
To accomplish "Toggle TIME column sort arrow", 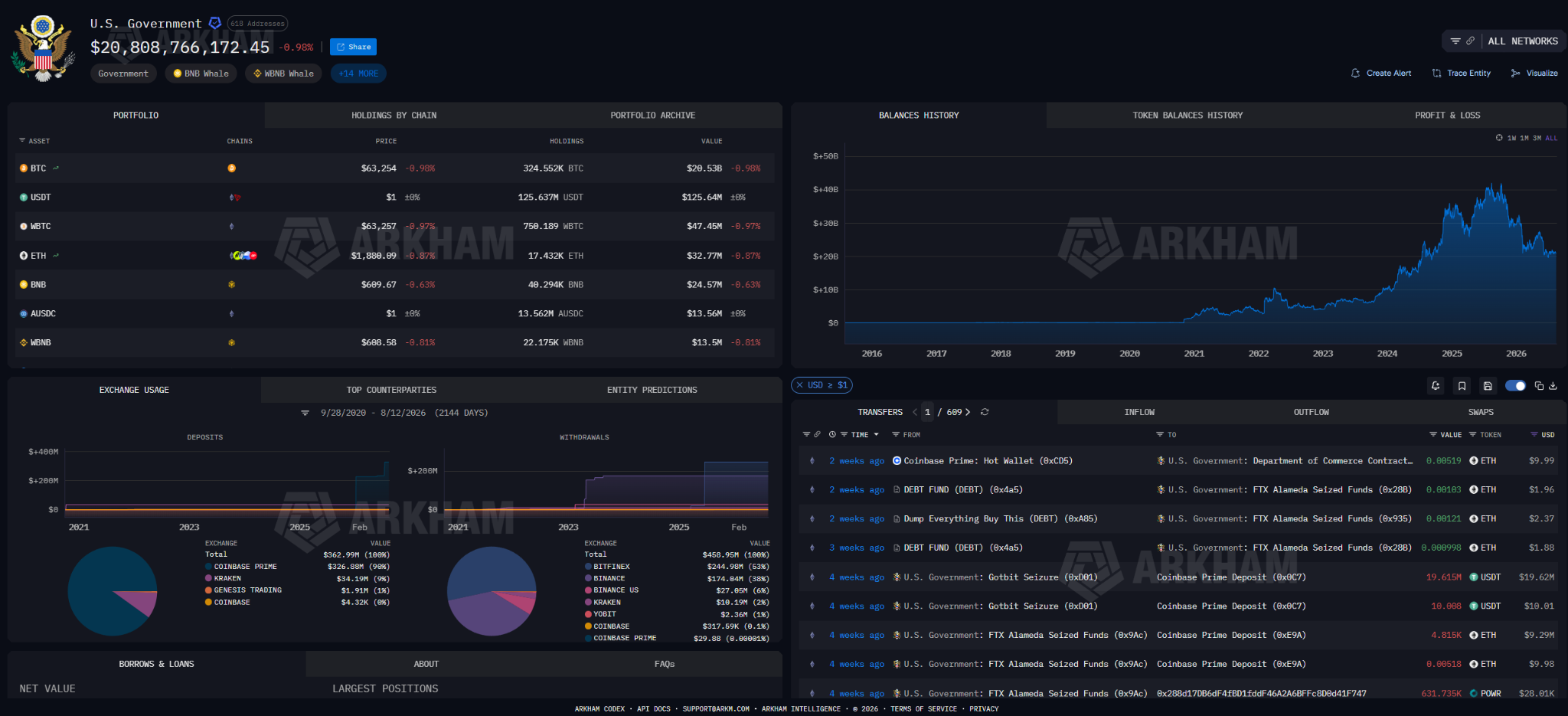I will coord(876,435).
